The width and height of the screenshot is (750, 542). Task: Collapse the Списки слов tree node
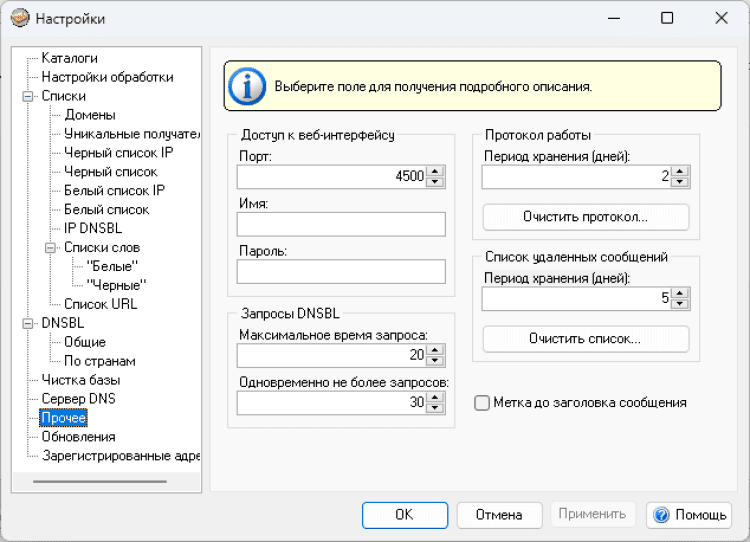tap(50, 247)
